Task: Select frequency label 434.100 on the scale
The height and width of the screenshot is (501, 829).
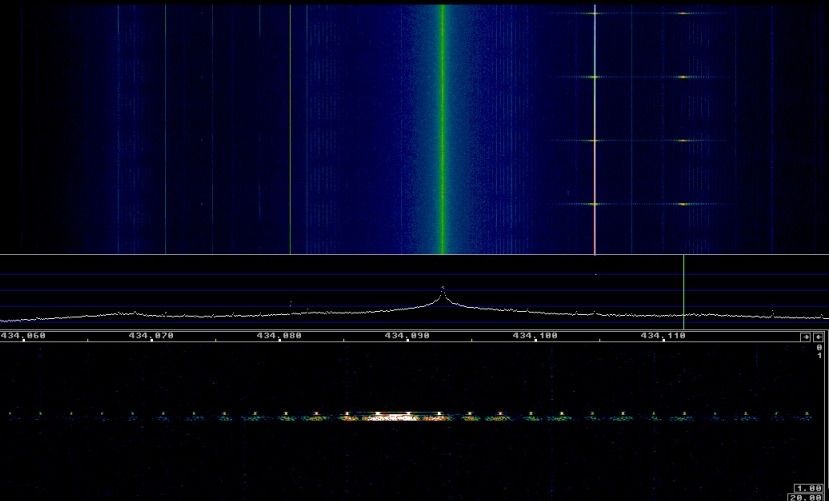Action: 535,336
